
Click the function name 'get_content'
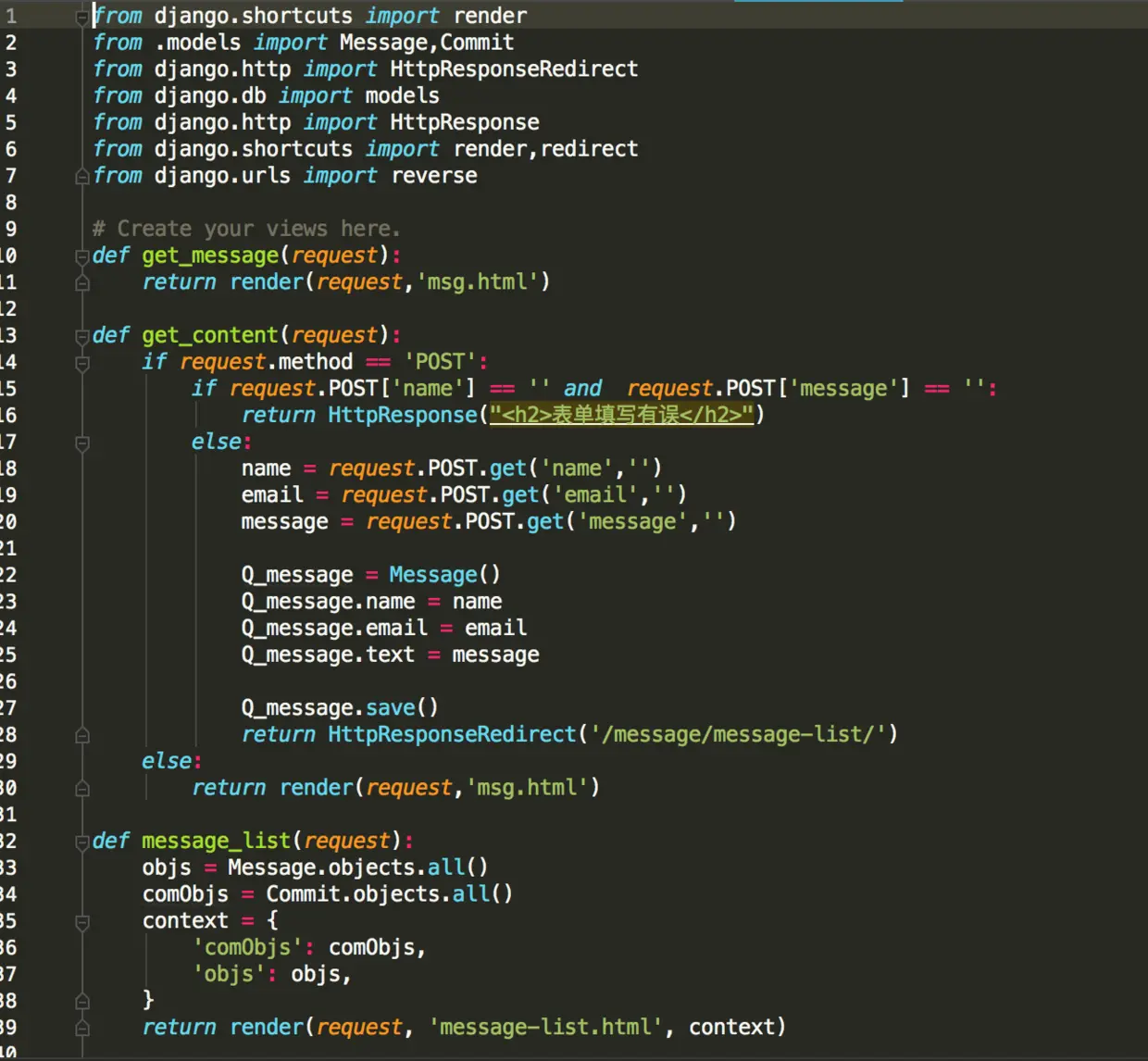pyautogui.click(x=210, y=335)
